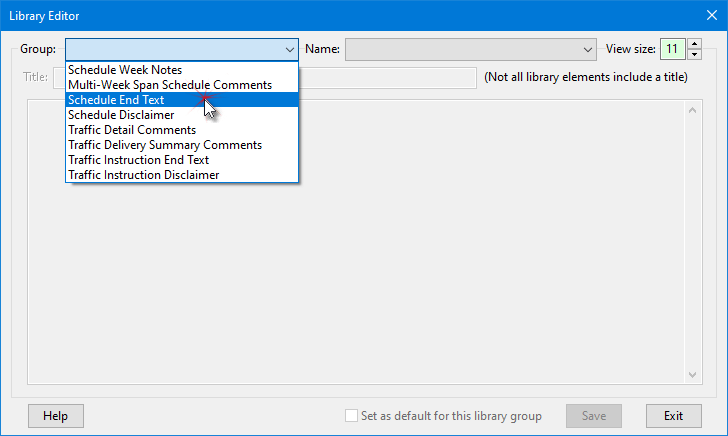The width and height of the screenshot is (728, 436).
Task: Decrease View size with down arrow
Action: click(694, 54)
